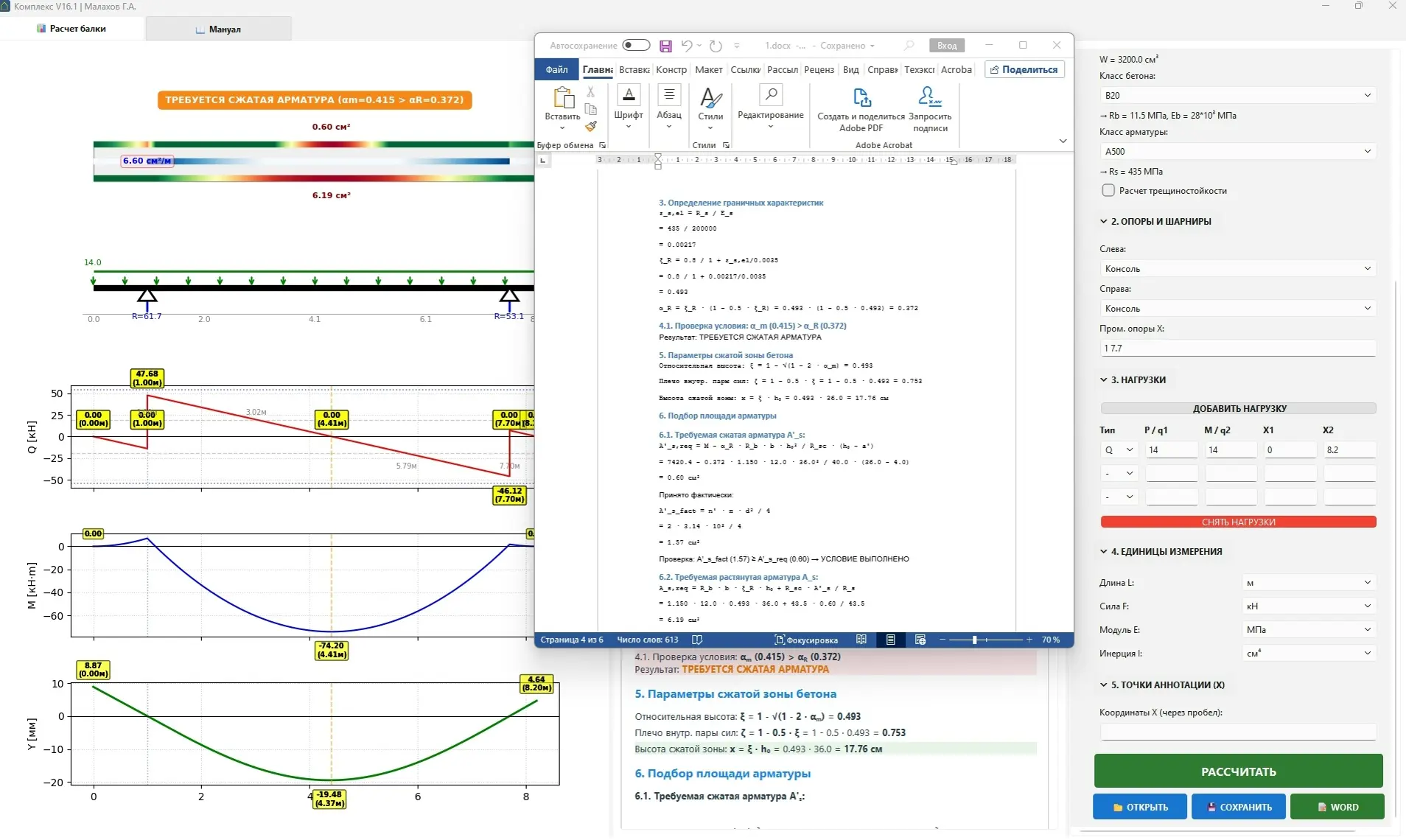
Task: Switch to Read Mode view in status bar
Action: pyautogui.click(x=861, y=640)
